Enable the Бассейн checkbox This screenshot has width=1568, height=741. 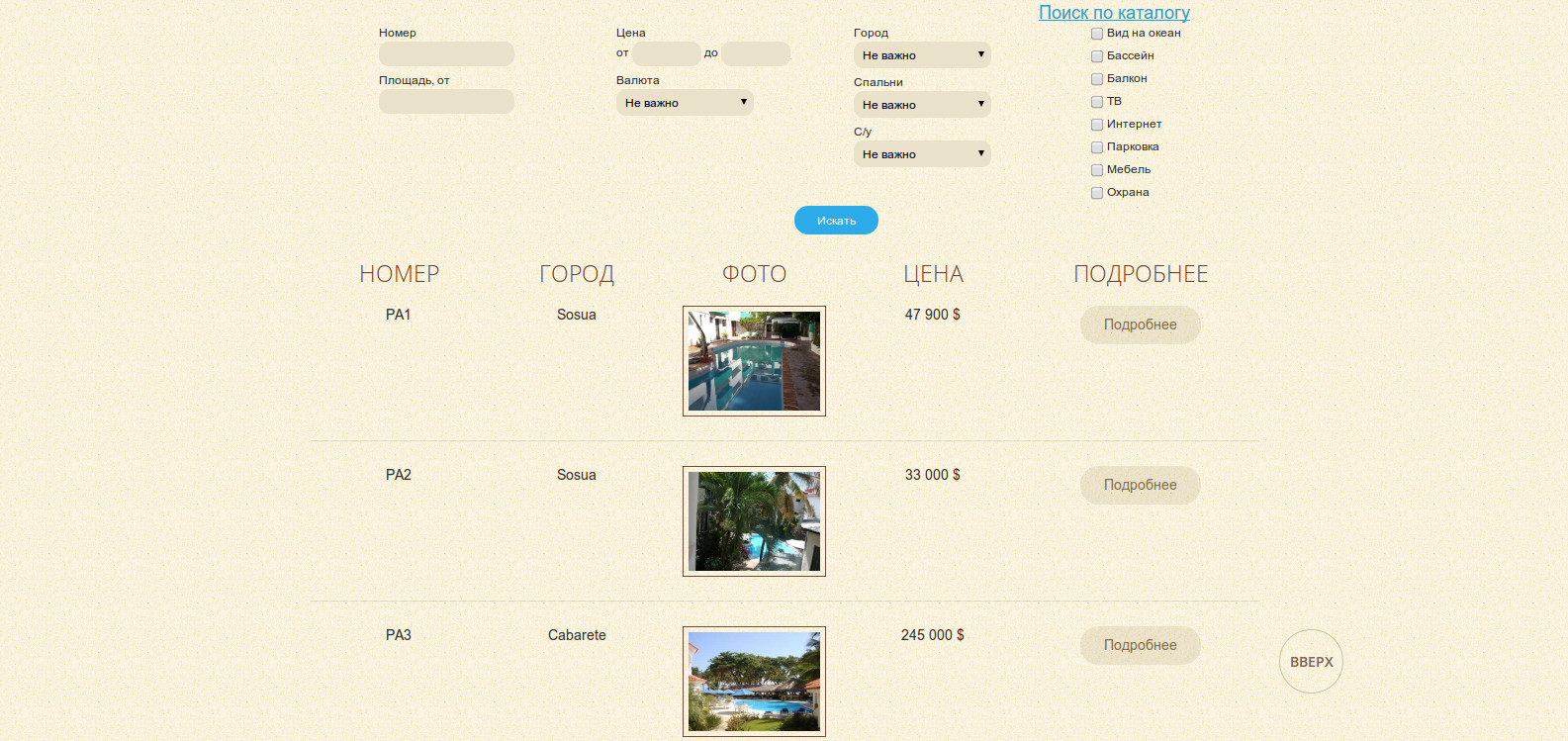click(1097, 56)
